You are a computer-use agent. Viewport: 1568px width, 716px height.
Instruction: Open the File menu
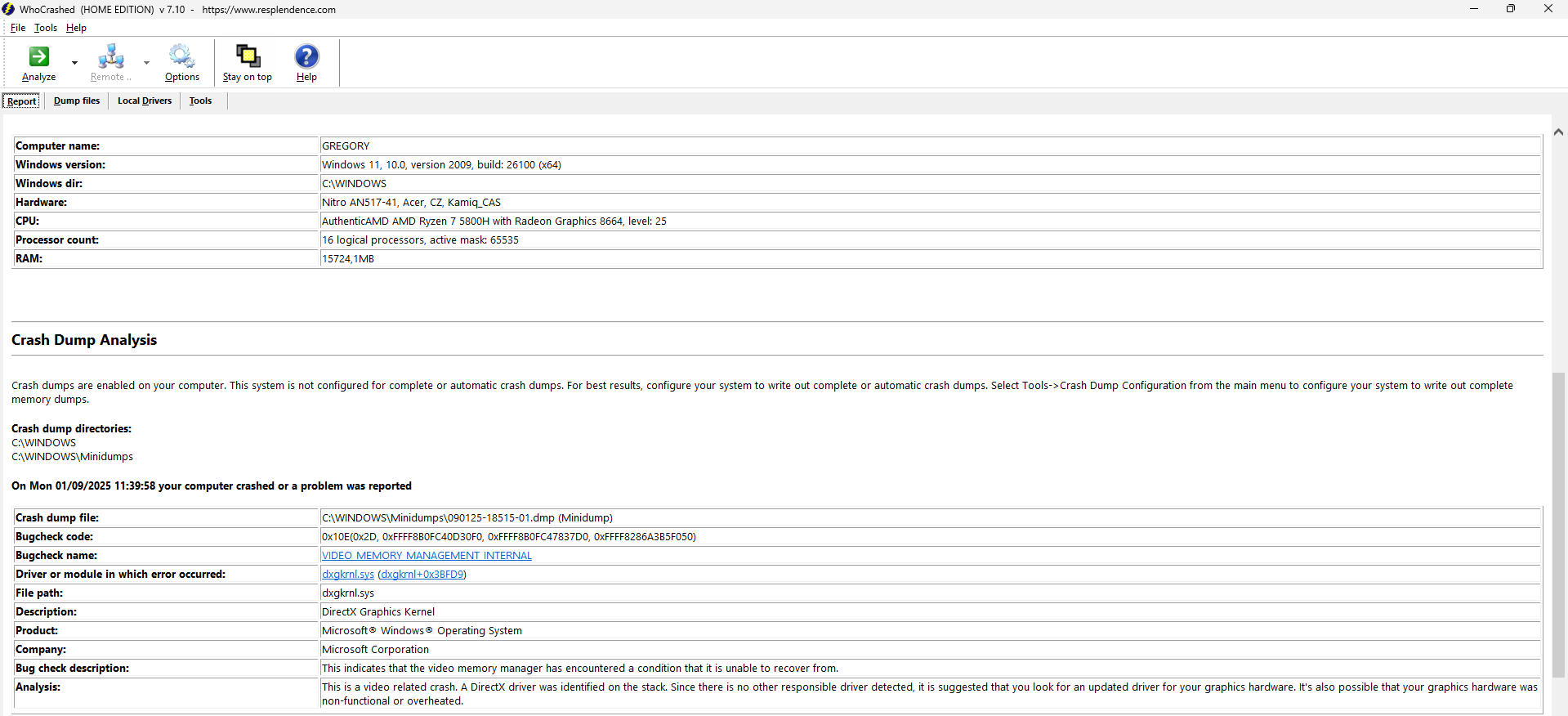(x=18, y=28)
